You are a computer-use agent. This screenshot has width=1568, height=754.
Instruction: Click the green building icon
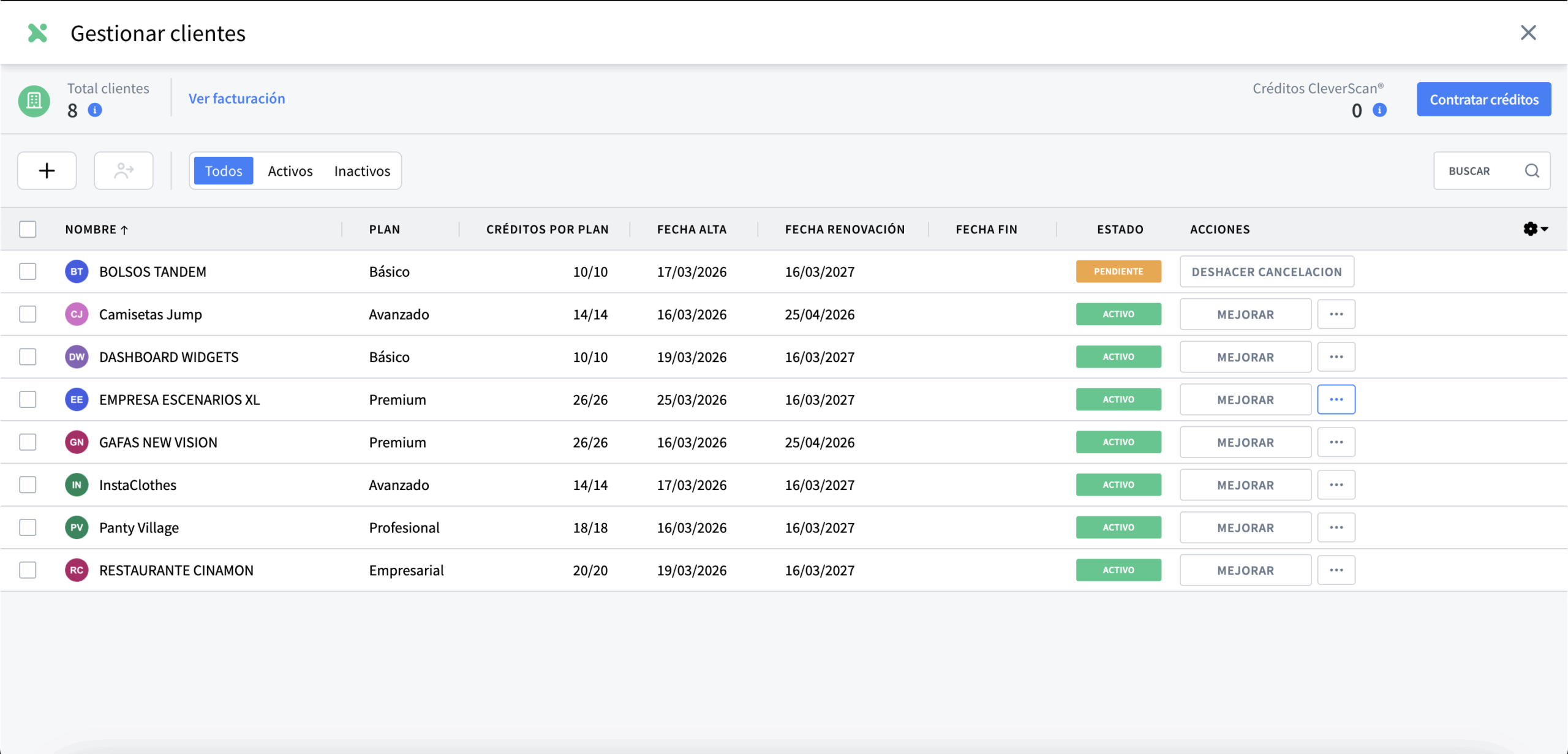point(34,101)
